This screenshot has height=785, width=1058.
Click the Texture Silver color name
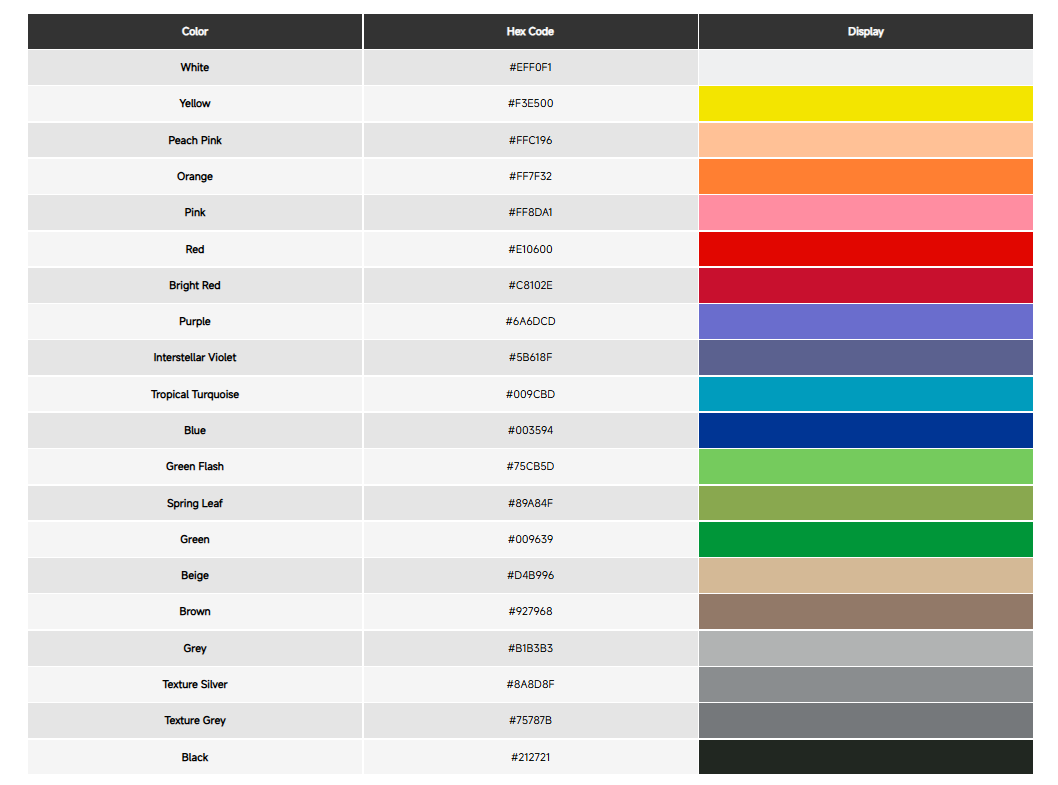[x=195, y=685]
